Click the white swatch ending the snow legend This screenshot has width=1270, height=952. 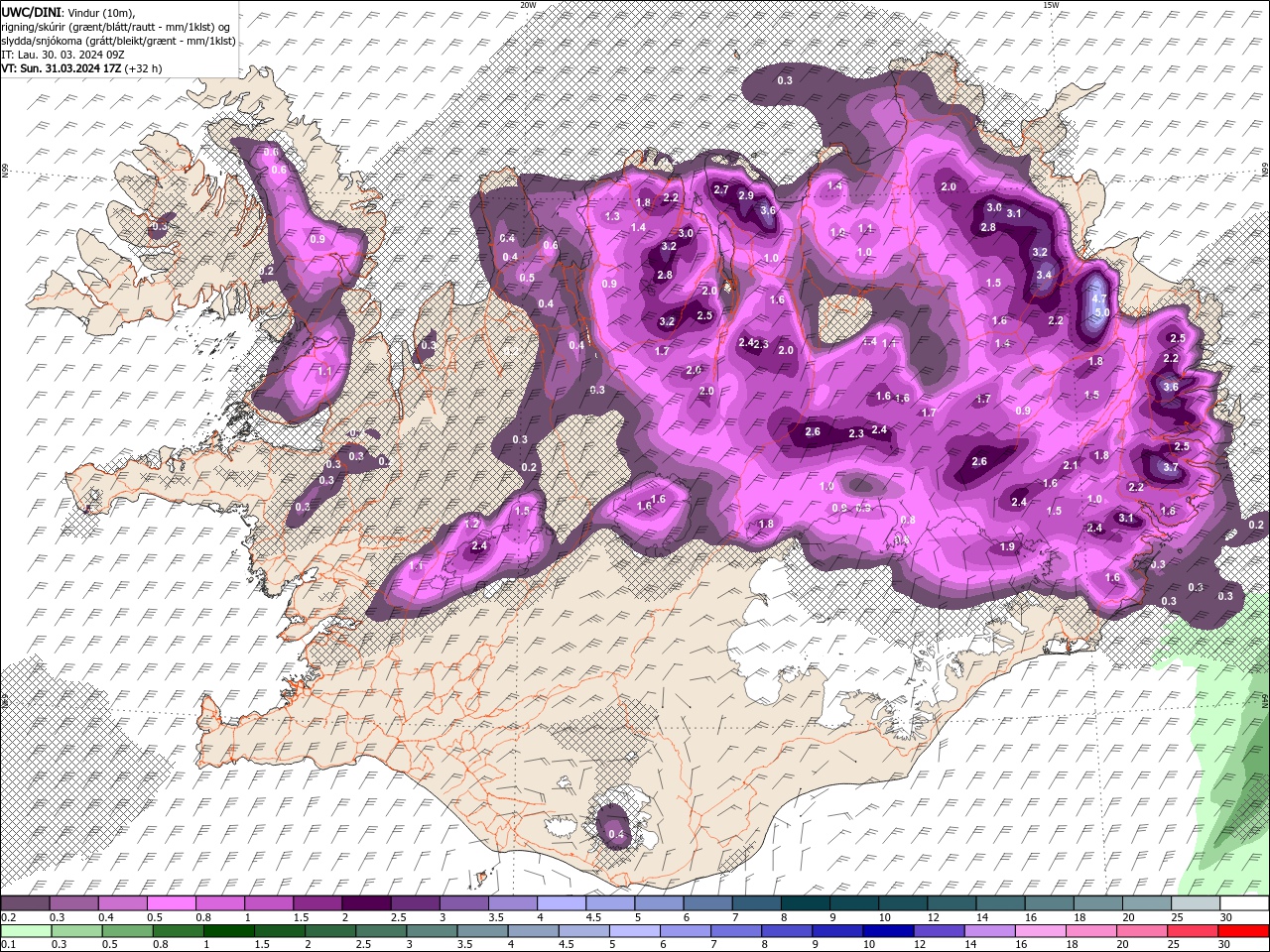tap(1243, 903)
